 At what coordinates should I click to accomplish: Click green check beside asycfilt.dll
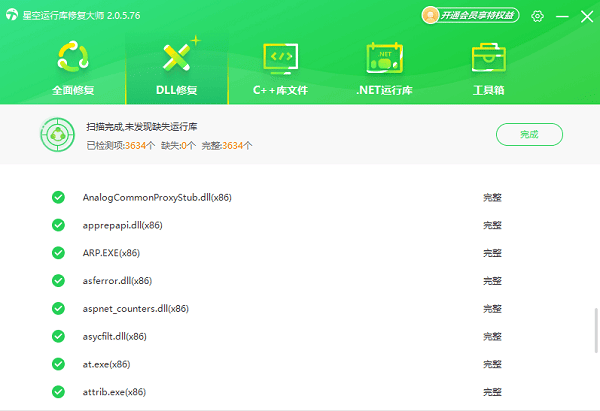tap(58, 336)
